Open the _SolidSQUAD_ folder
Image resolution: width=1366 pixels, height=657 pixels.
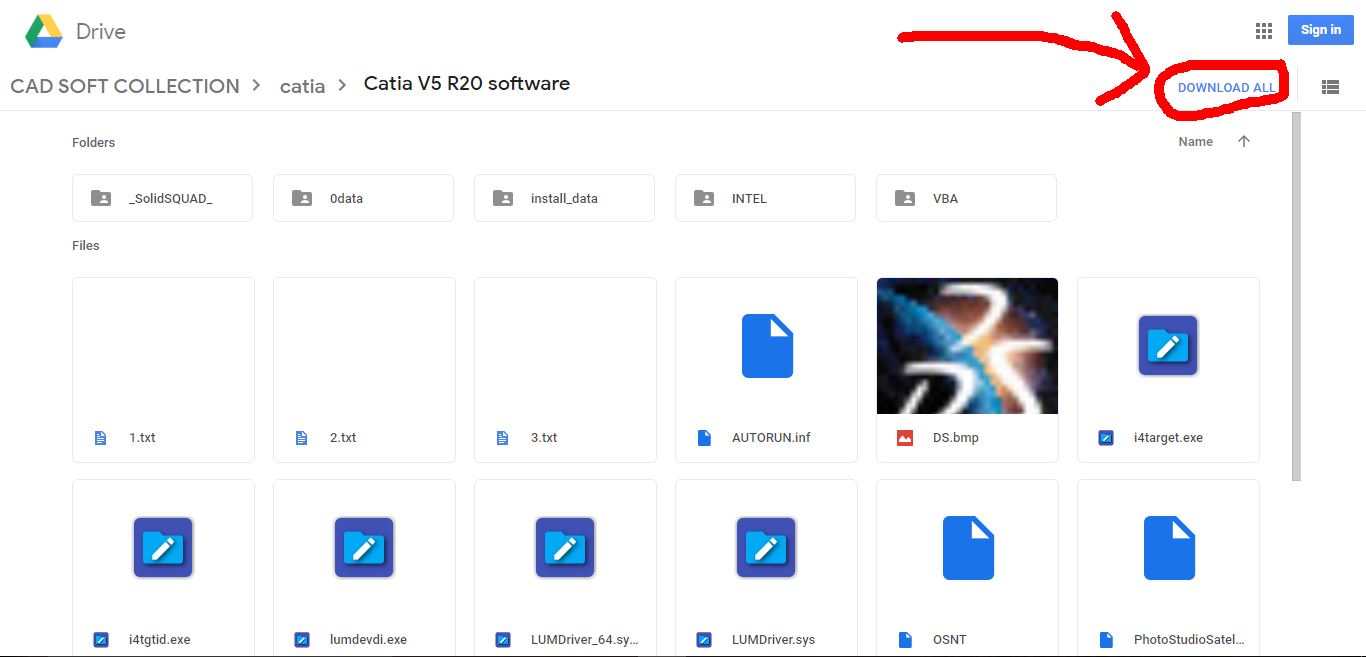point(162,198)
